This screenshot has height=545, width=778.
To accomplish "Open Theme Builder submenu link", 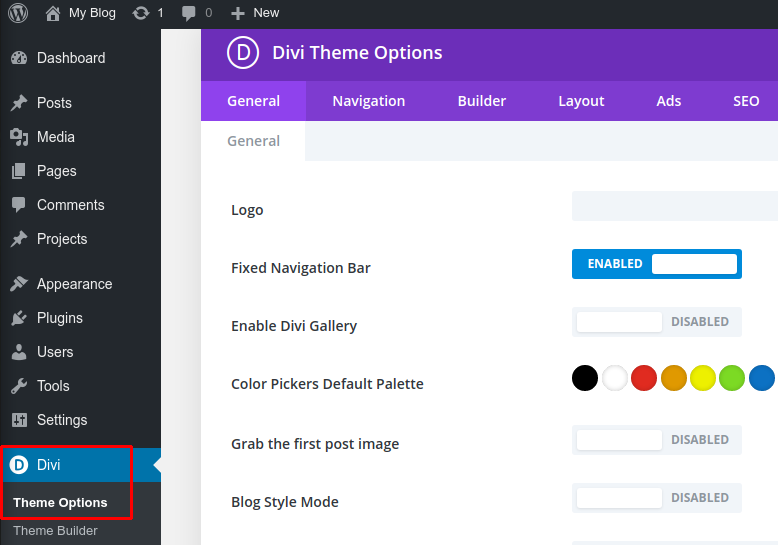I will coord(55,531).
